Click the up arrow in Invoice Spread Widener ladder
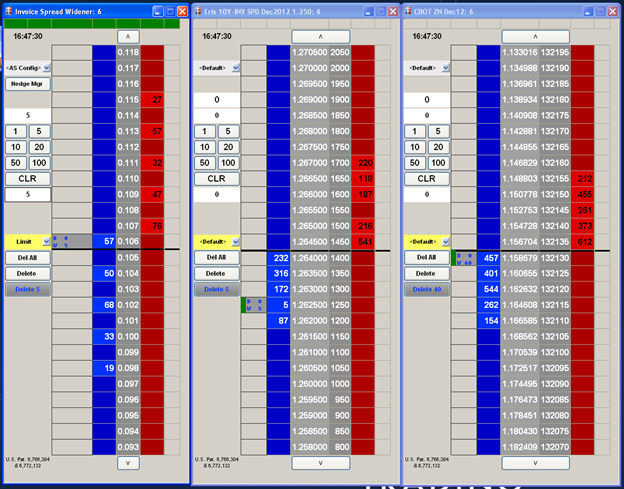 [127, 35]
